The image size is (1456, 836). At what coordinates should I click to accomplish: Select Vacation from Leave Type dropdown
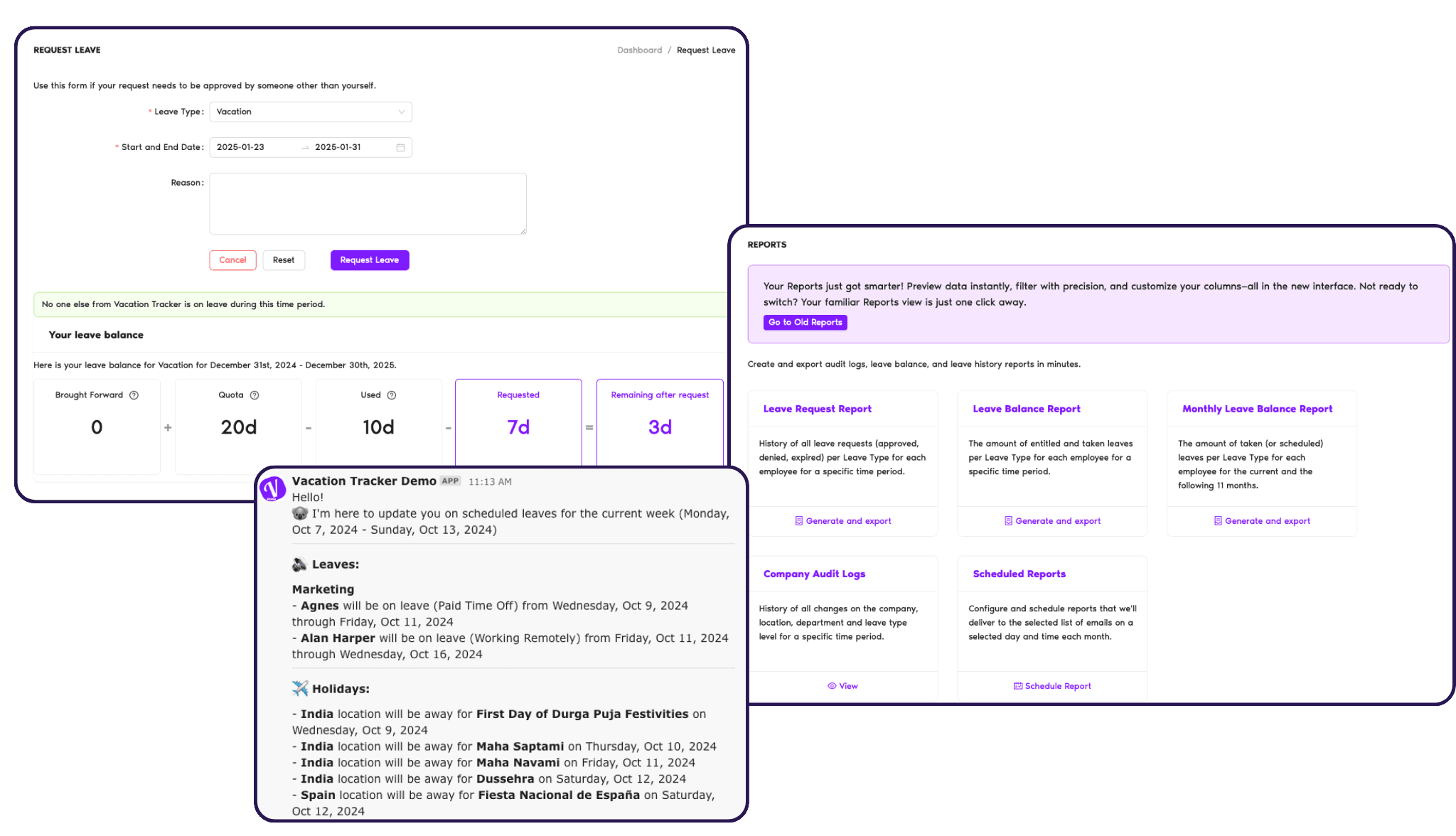[x=307, y=111]
